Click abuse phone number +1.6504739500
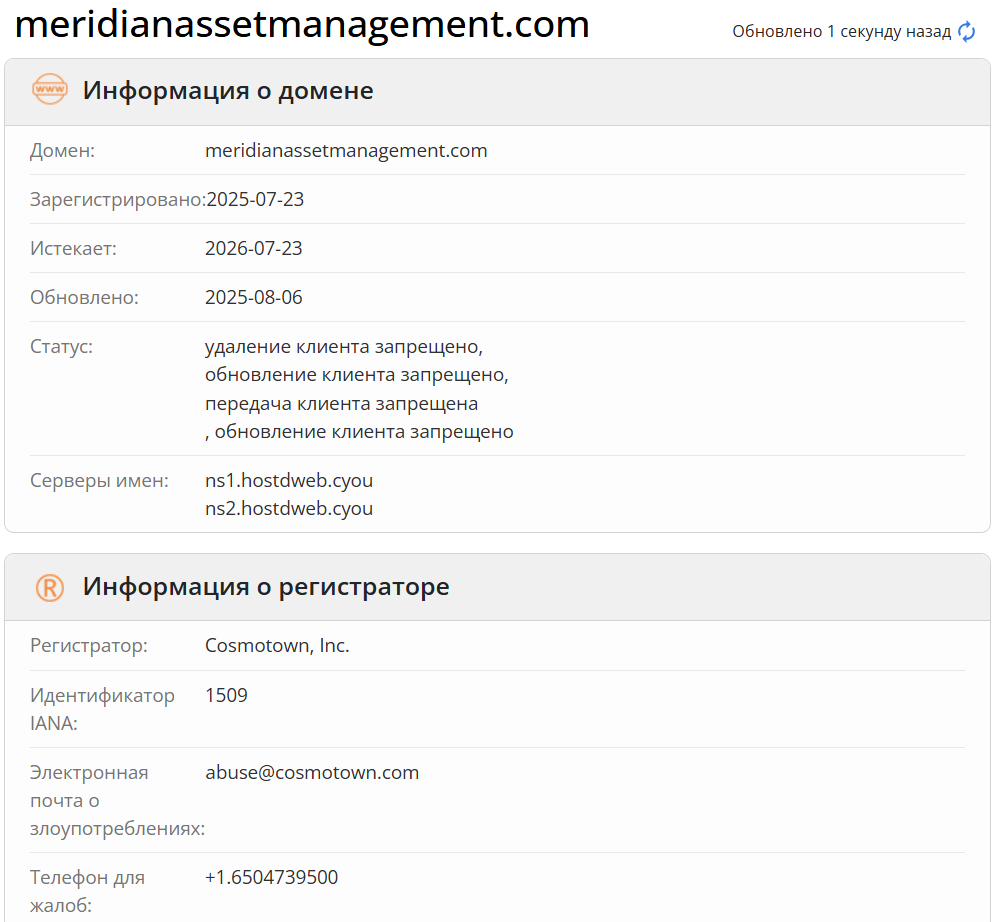997x922 pixels. tap(272, 877)
